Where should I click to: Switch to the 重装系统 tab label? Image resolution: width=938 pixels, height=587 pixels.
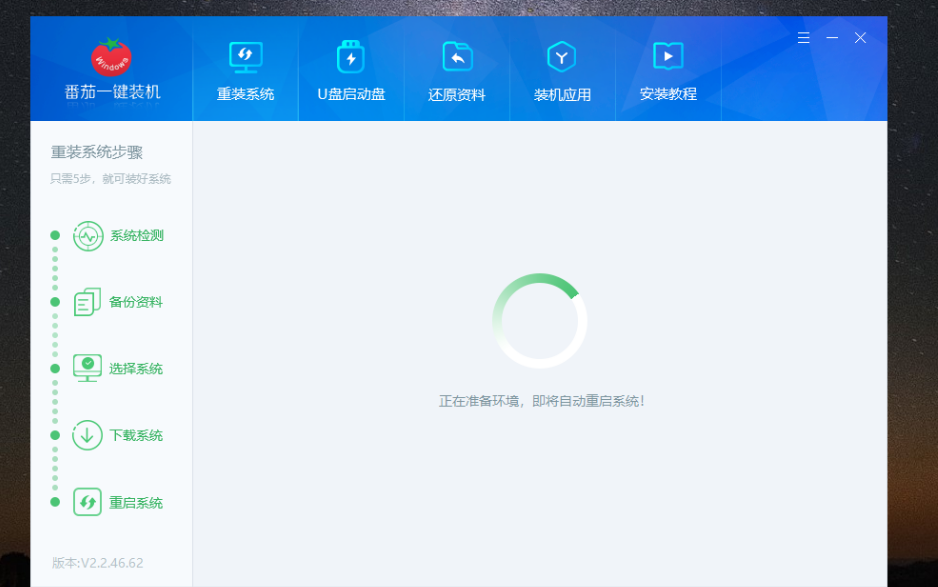click(245, 94)
